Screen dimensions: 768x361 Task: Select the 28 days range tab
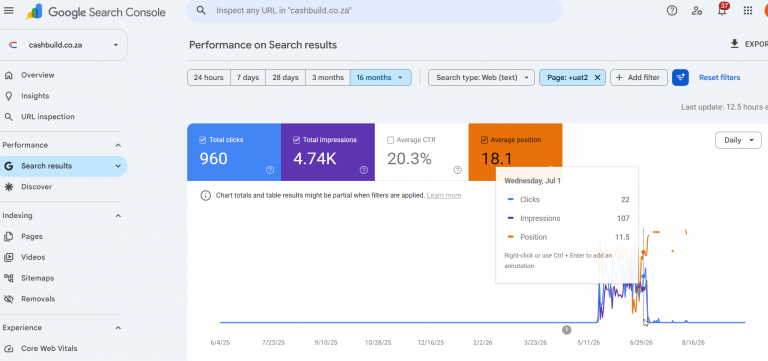coord(286,77)
